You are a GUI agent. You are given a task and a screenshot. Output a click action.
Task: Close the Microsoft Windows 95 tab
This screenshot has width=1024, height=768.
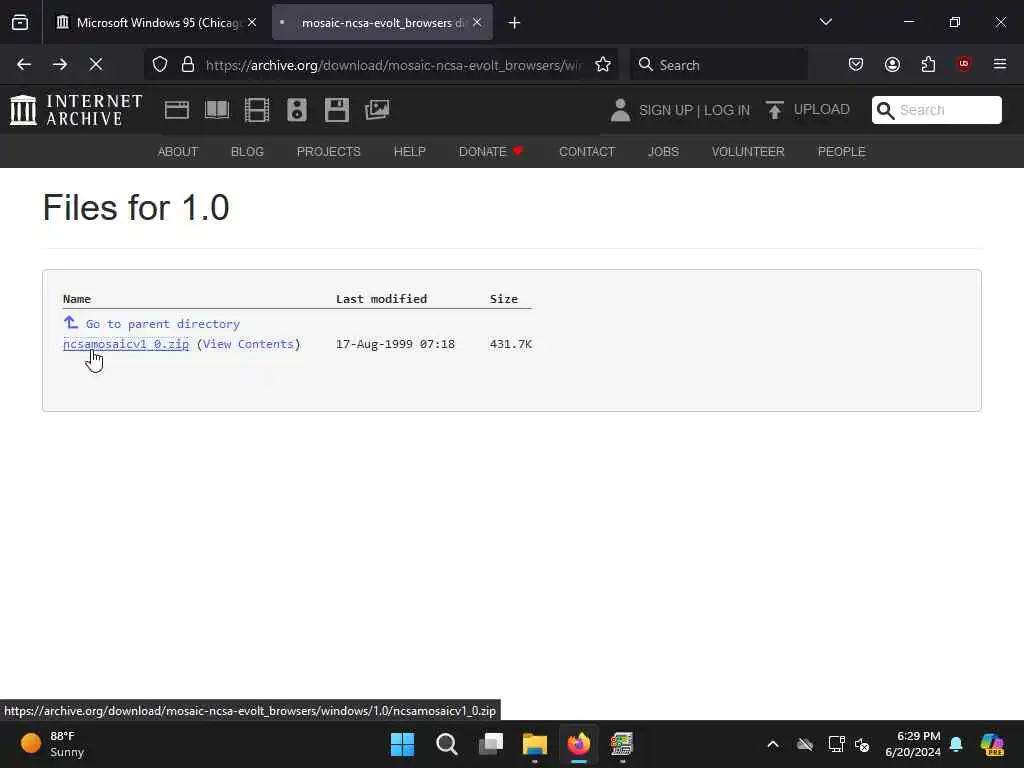pos(252,22)
